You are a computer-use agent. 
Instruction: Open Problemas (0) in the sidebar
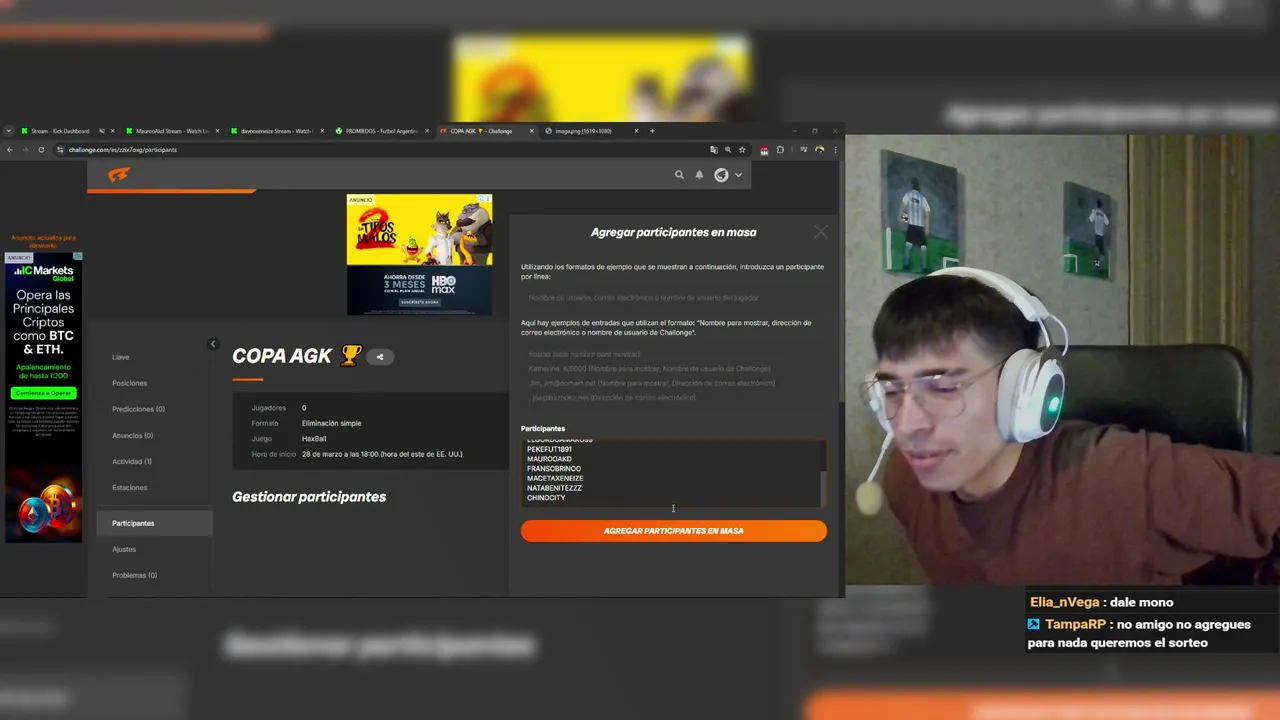point(135,575)
